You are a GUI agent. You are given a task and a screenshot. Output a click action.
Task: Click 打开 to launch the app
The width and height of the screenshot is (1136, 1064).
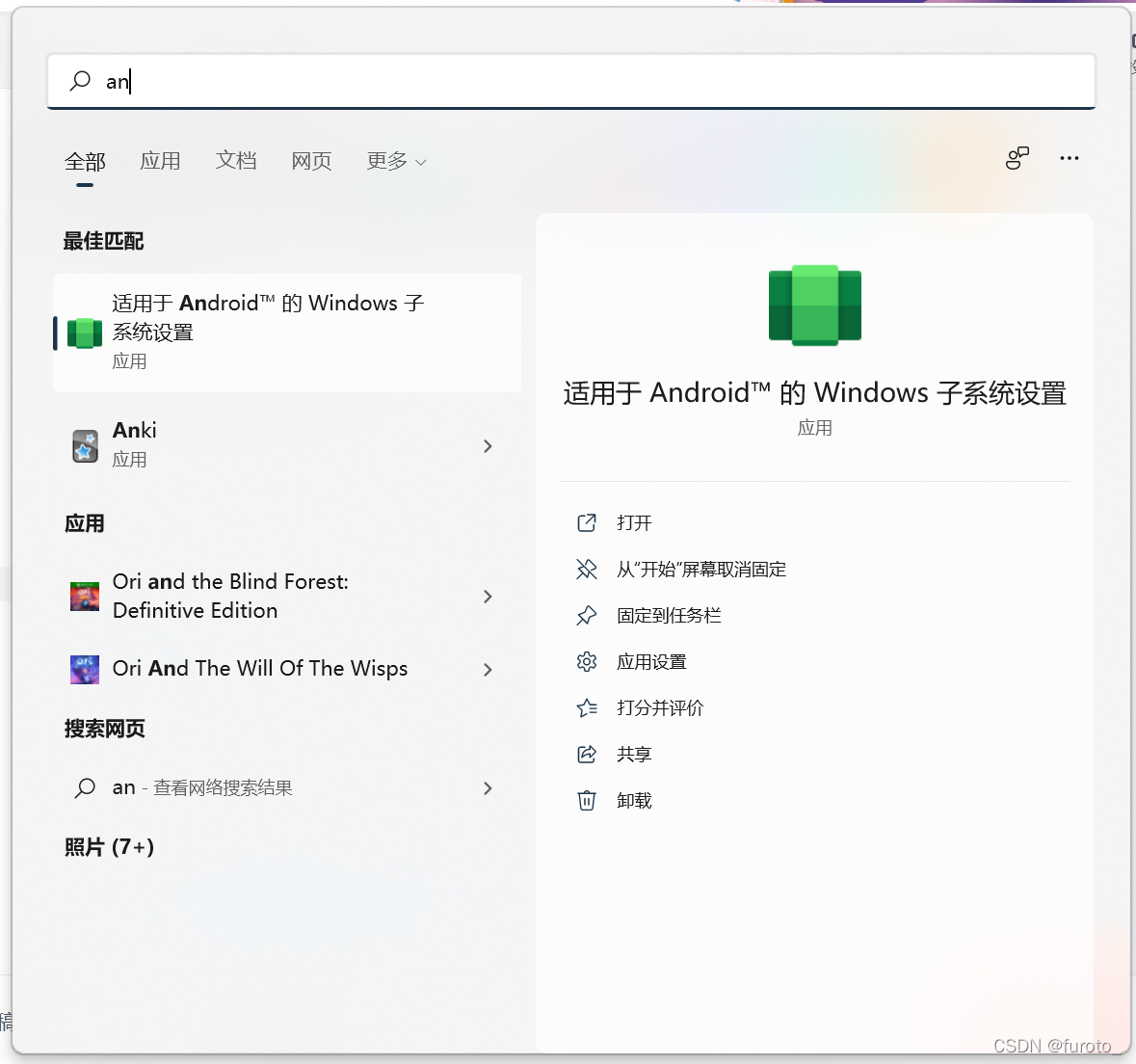point(634,522)
